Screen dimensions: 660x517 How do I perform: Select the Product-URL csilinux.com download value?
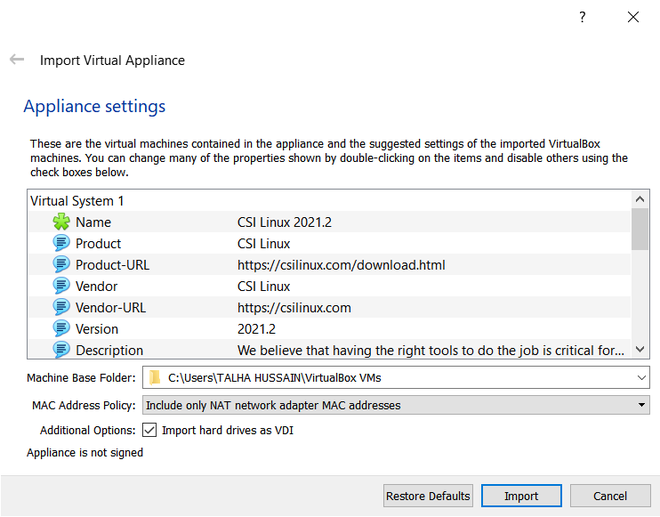coord(341,265)
